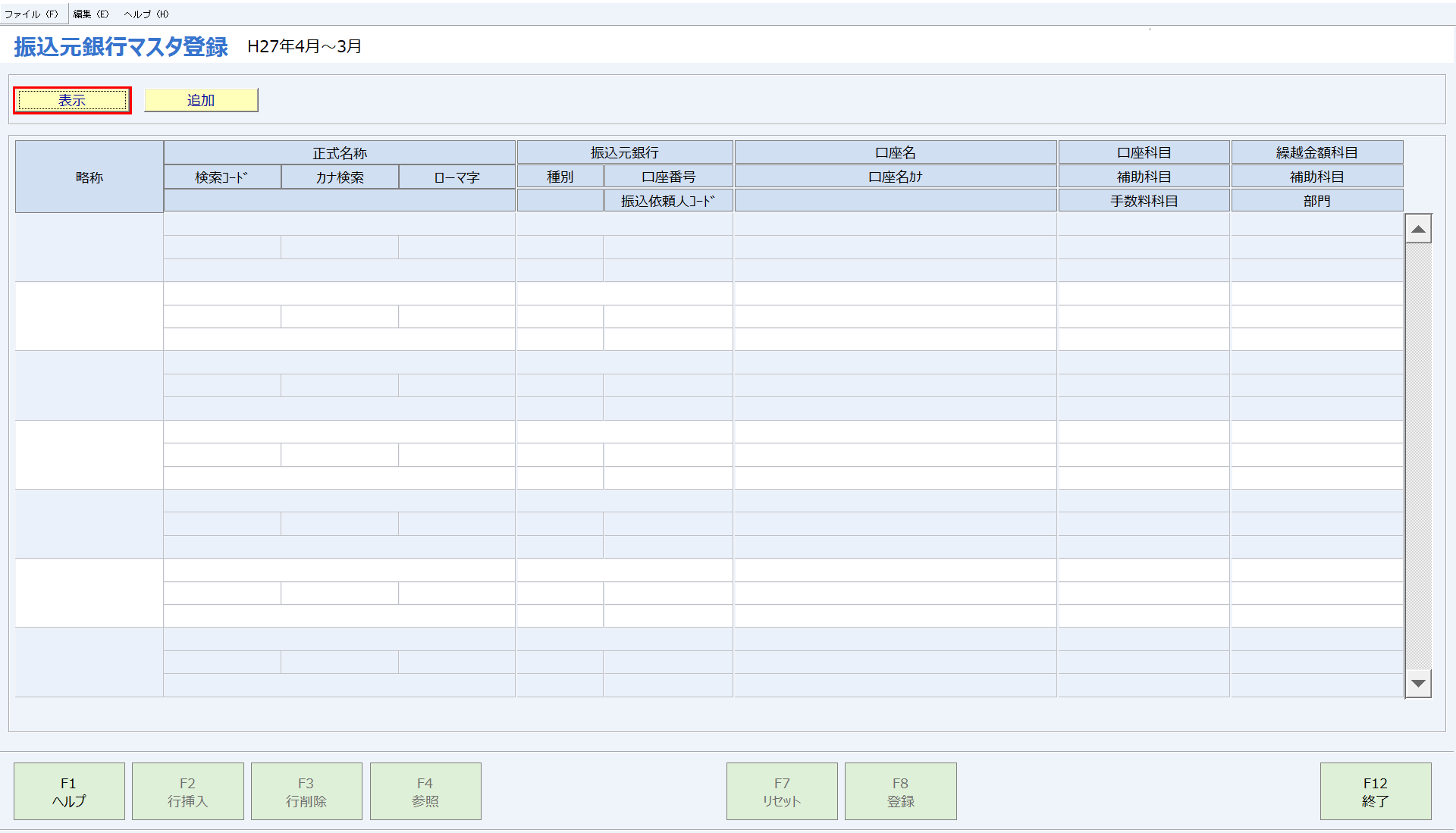Click the first row 略称 cell
The width and height of the screenshot is (1456, 833).
tap(89, 247)
